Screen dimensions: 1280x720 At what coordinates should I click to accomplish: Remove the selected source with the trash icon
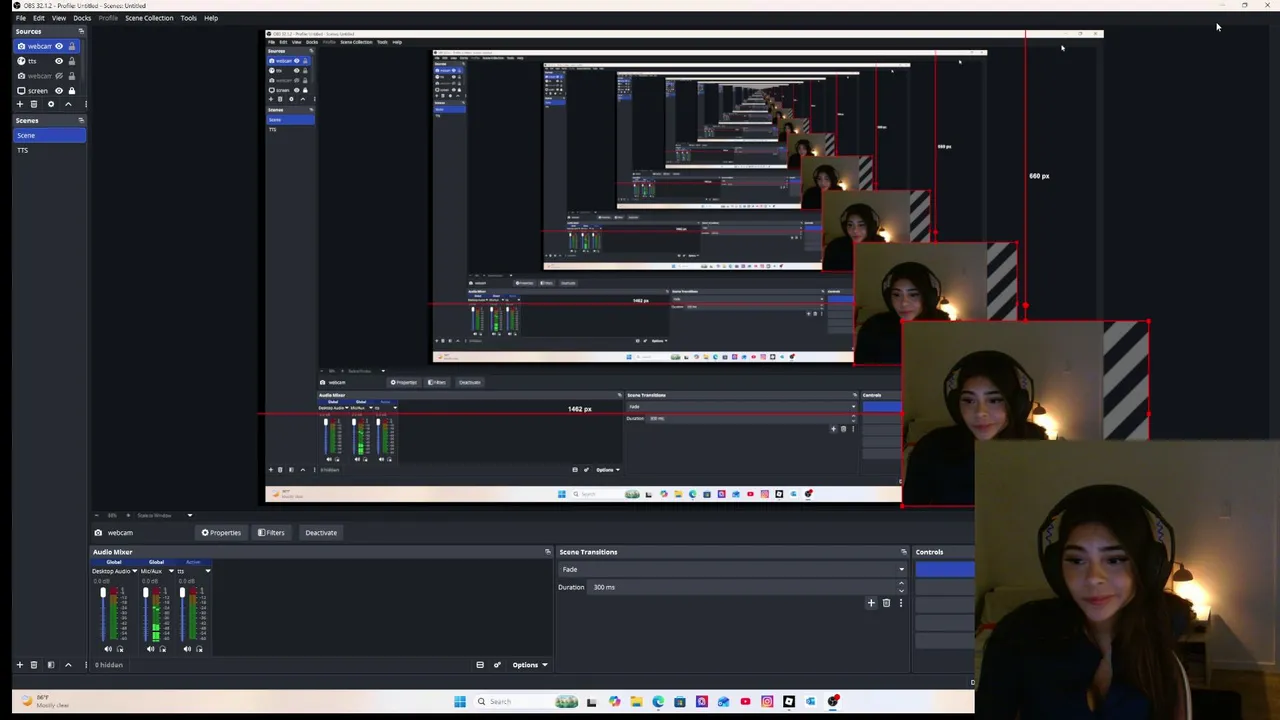[34, 104]
